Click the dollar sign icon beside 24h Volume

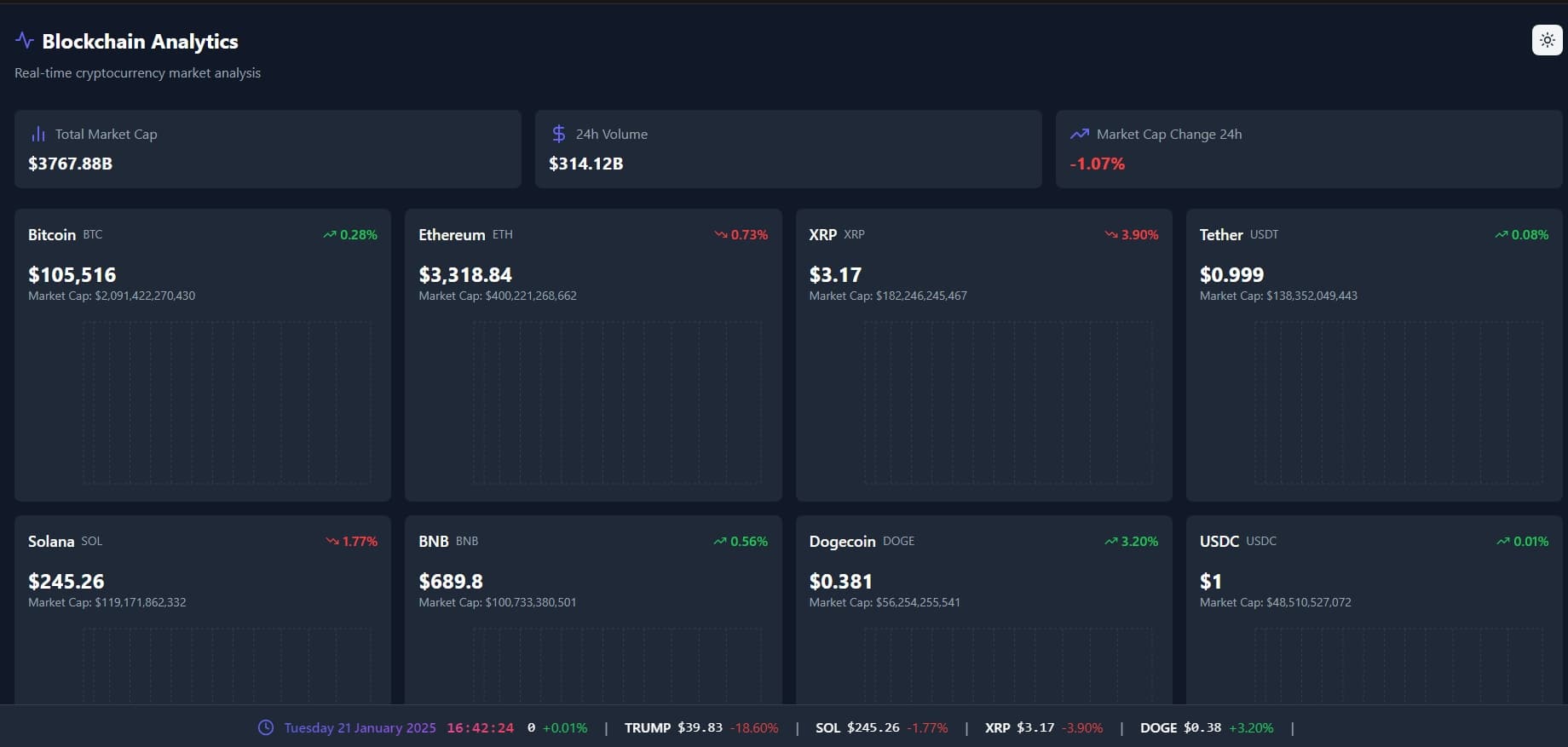tap(559, 134)
